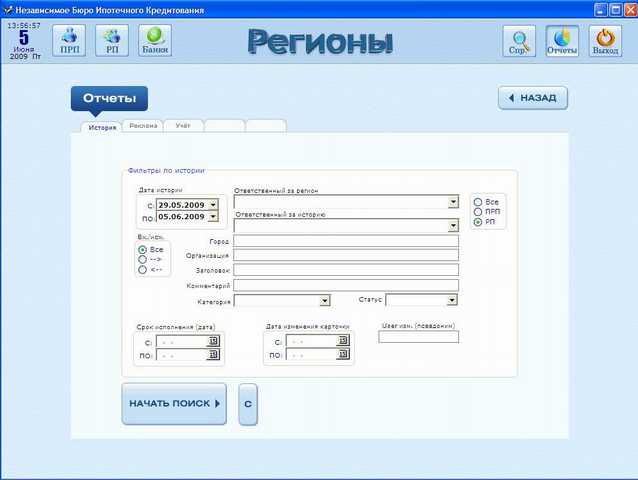Click the НАЧАТЬ ПОИСК button
Image resolution: width=638 pixels, height=480 pixels.
(174, 404)
